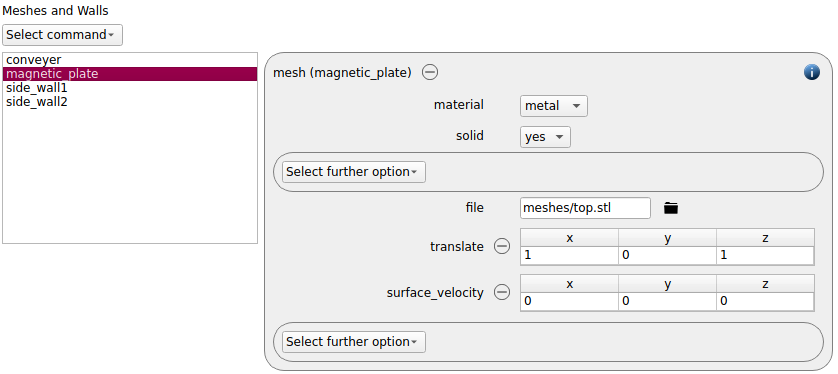The image size is (838, 374).
Task: Open the Select command dropdown
Action: (x=63, y=35)
